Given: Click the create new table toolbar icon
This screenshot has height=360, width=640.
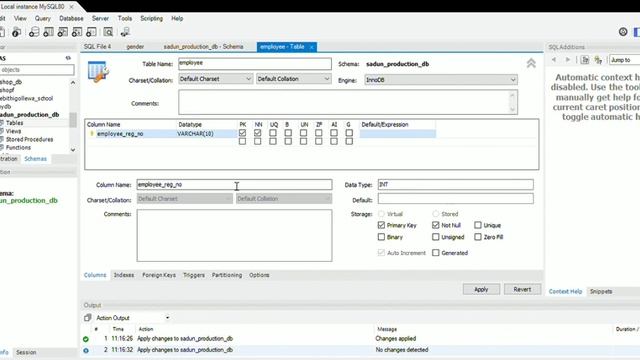Looking at the screenshot, I should (48, 32).
